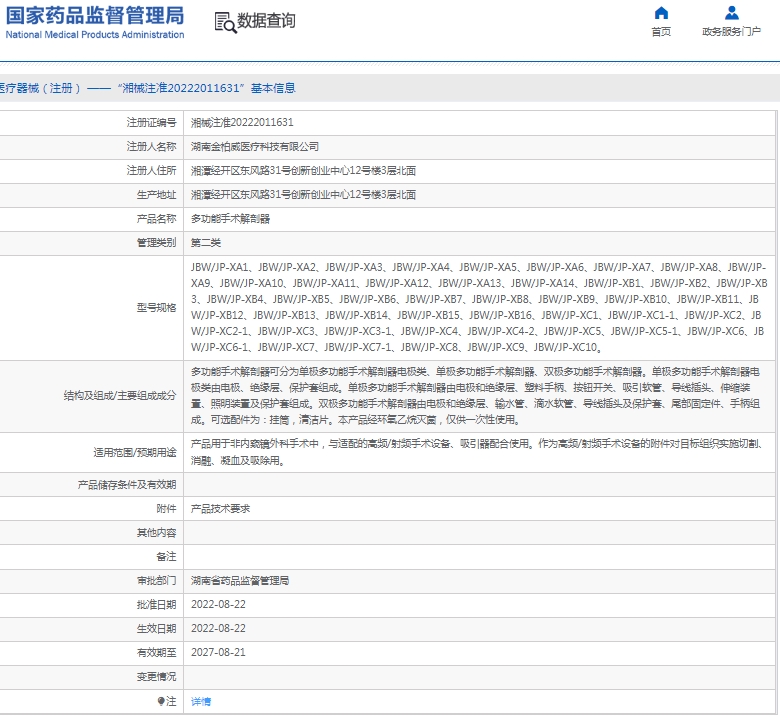Image resolution: width=780 pixels, height=717 pixels.
Task: Click the 适用范围/预期用途 description text
Action: coord(476,452)
